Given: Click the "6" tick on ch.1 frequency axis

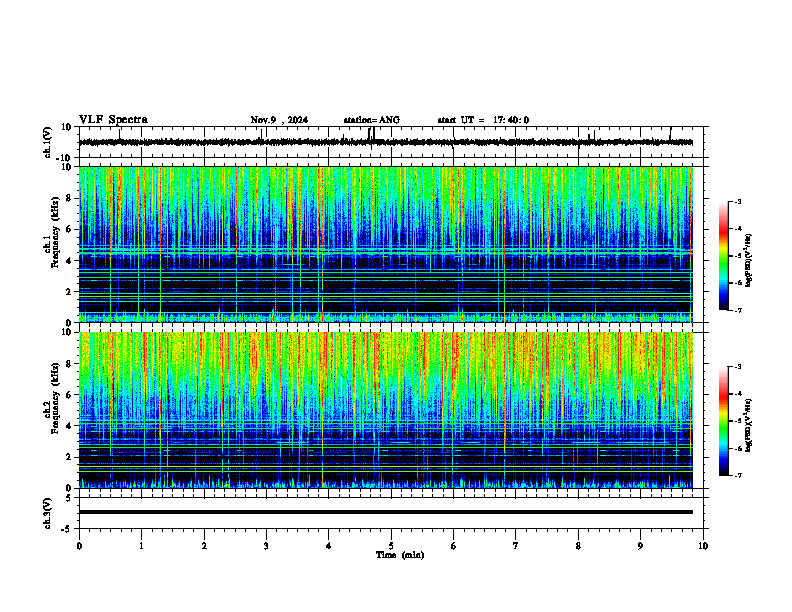Looking at the screenshot, I should 70,229.
